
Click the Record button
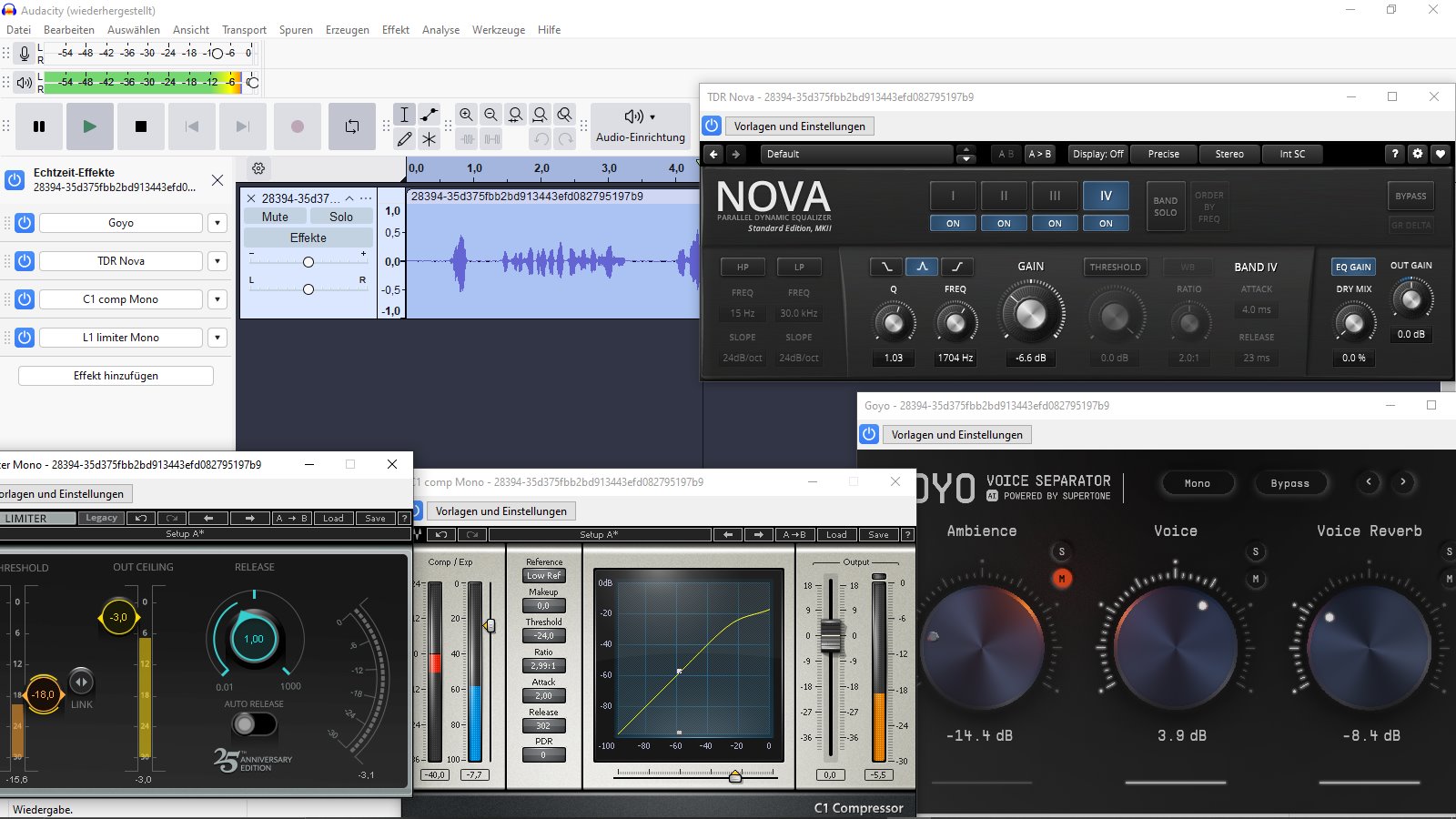[298, 126]
